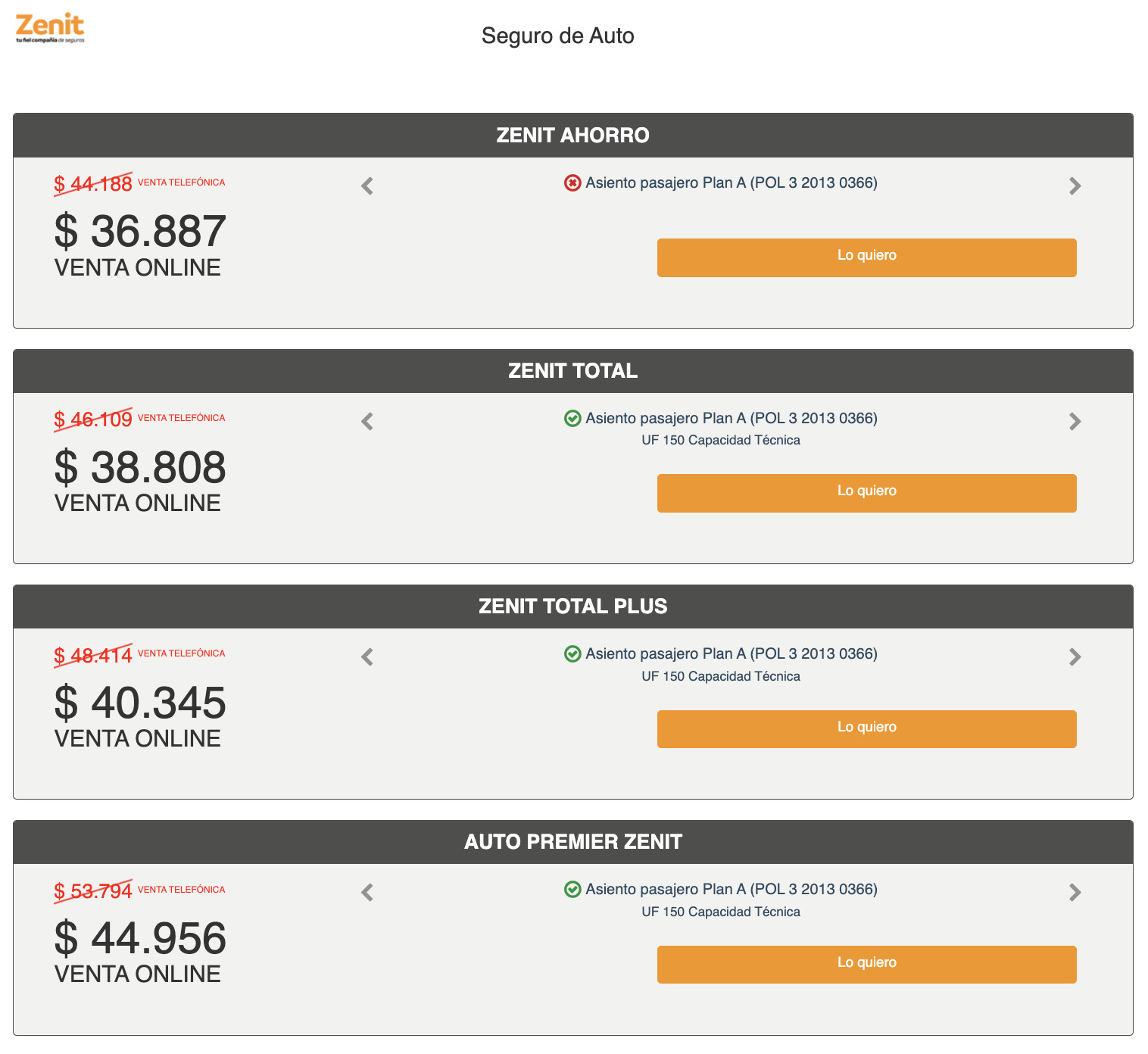The image size is (1148, 1054).
Task: Click crossed-out $ 53.794 phone price
Action: 93,891
